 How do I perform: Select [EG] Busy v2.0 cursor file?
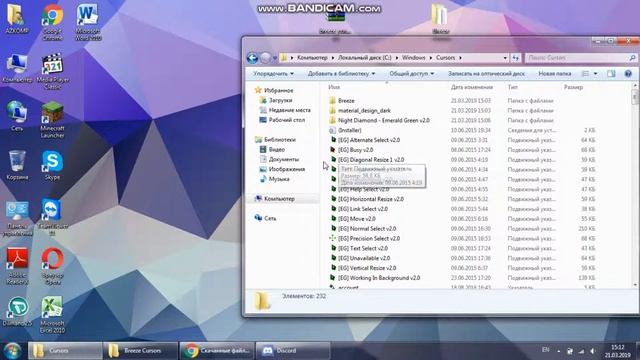pyautogui.click(x=356, y=150)
